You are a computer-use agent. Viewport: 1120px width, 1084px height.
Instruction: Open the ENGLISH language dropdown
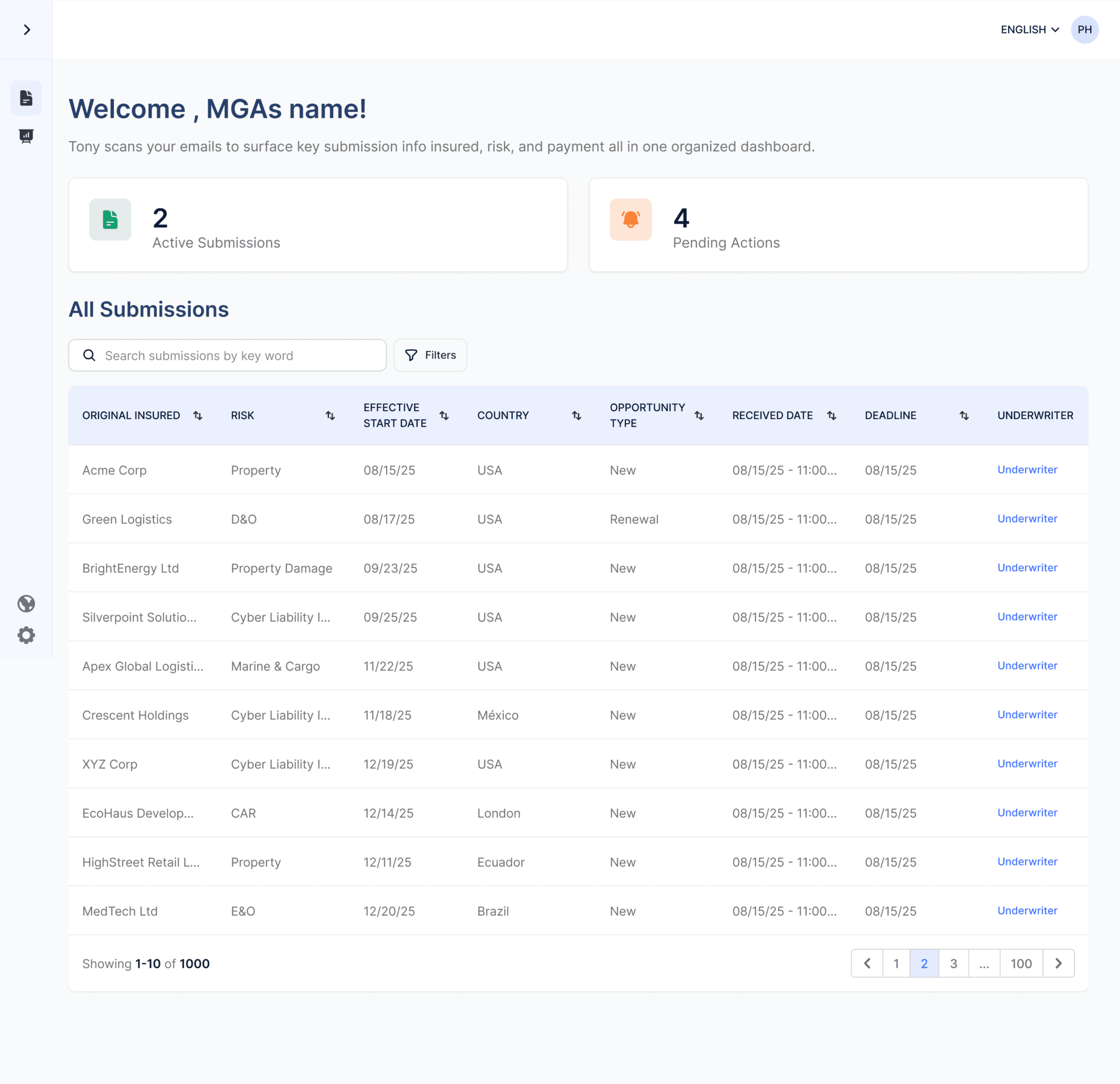point(1029,29)
